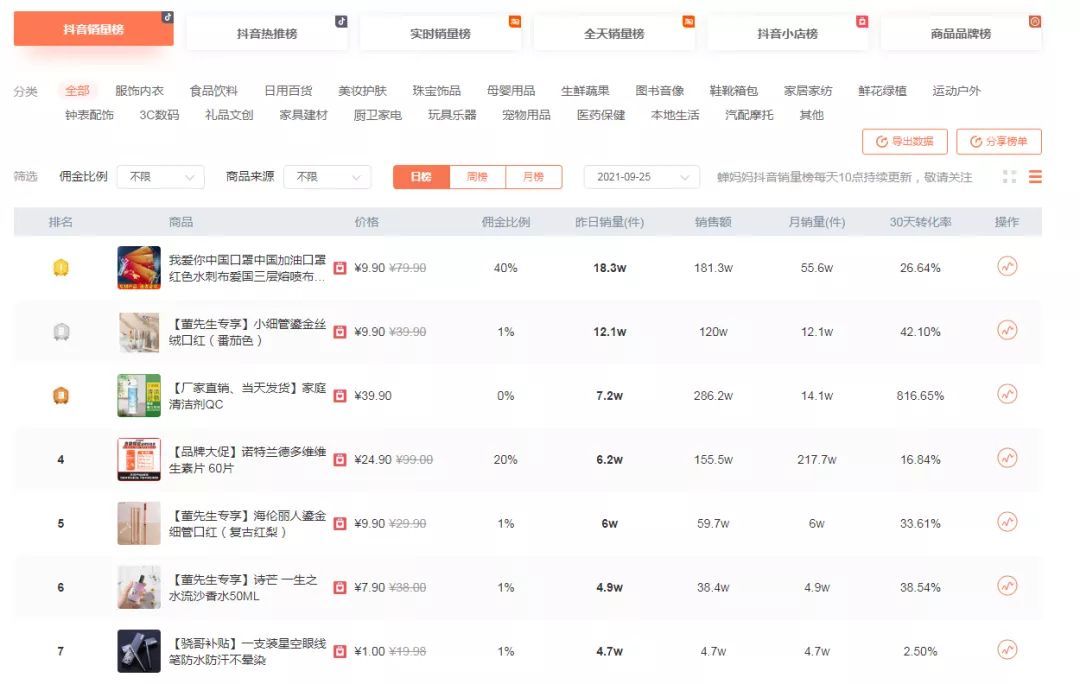Viewport: 1080px width, 684px height.
Task: Filter by 厨卫家电 category
Action: [377, 114]
